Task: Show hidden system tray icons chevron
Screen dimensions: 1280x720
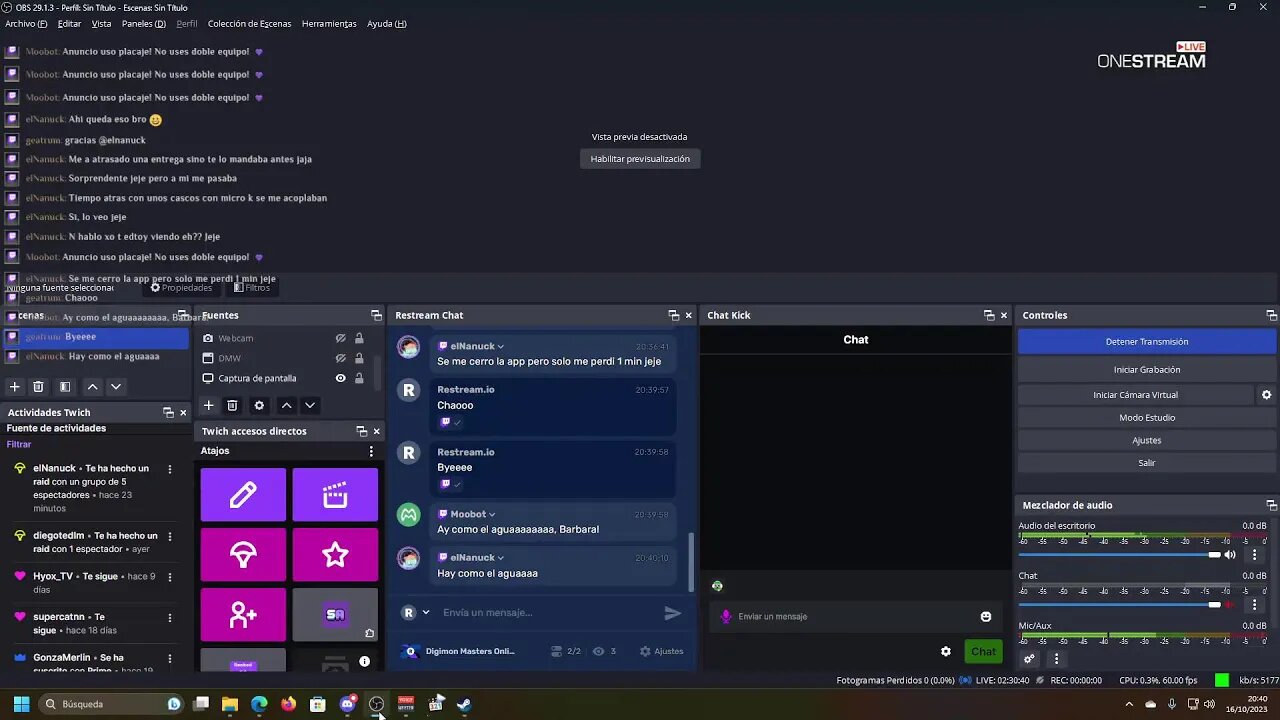Action: pyautogui.click(x=1129, y=704)
